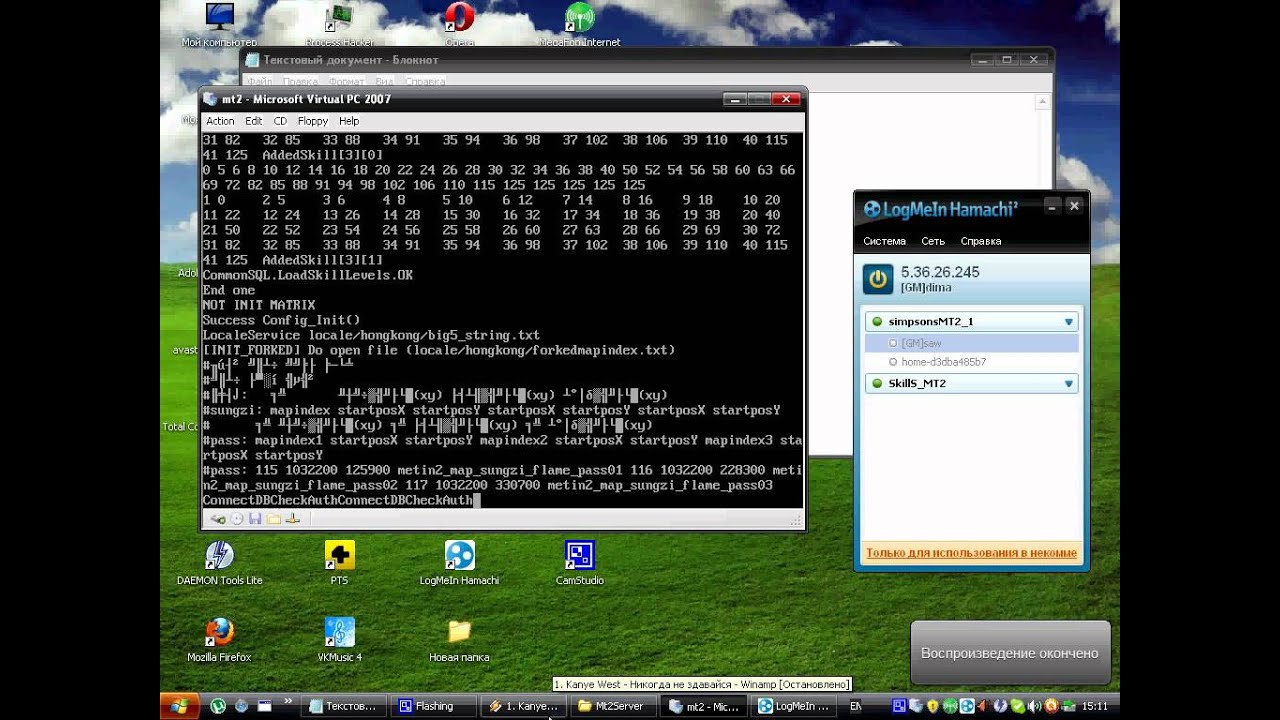Image resolution: width=1280 pixels, height=720 pixels.
Task: Launch uTorrent from the quick launch bar
Action: click(x=218, y=706)
